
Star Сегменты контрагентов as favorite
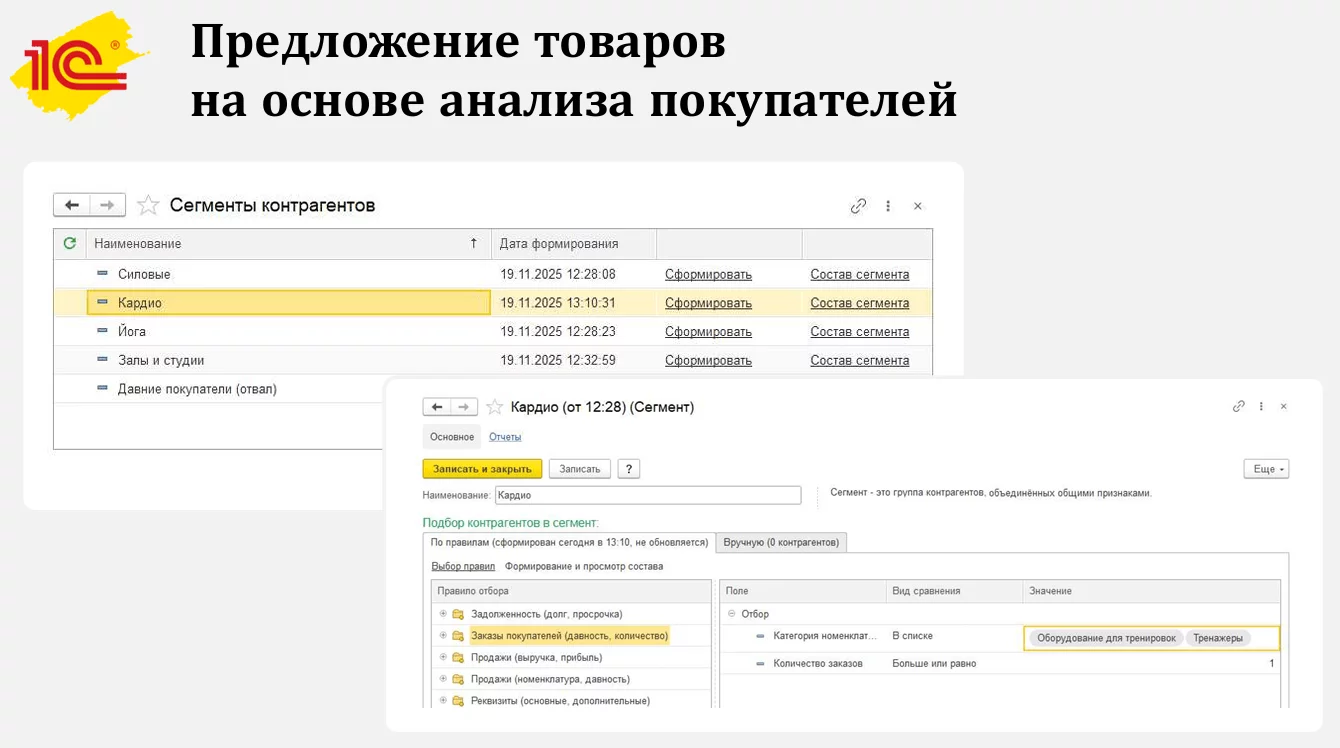(x=148, y=205)
